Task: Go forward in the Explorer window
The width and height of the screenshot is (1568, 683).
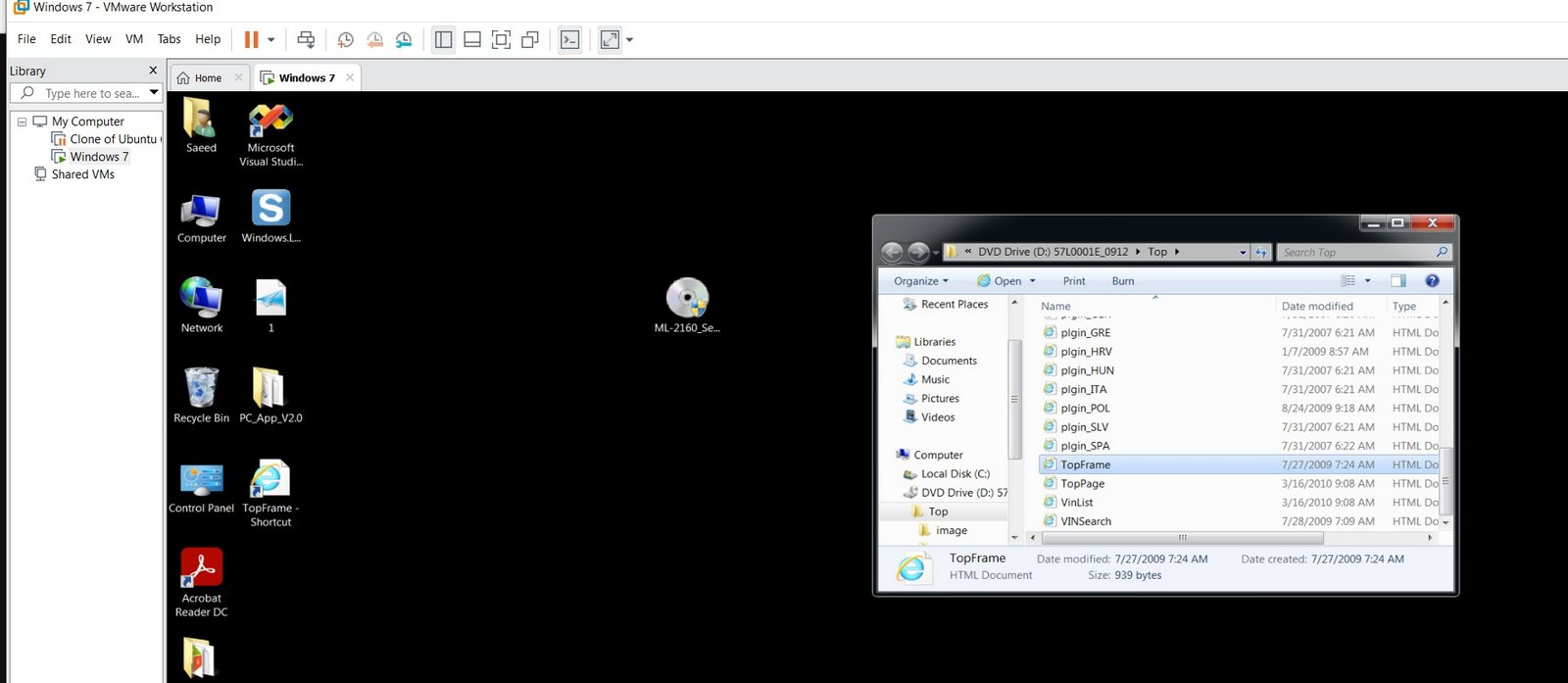Action: (918, 252)
